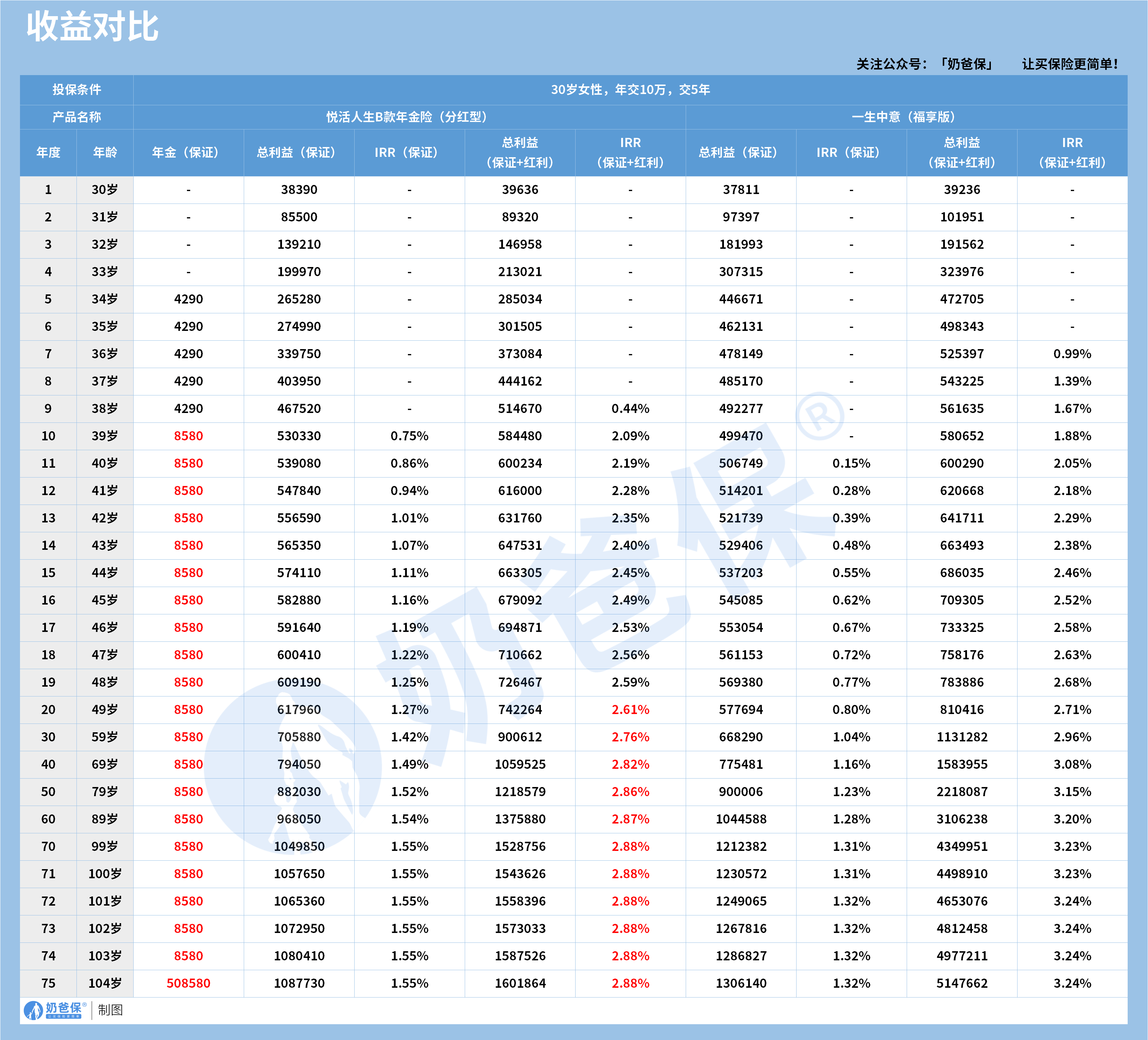
Task: Click the 0.99% IRR cell in year 7
Action: tap(1072, 354)
